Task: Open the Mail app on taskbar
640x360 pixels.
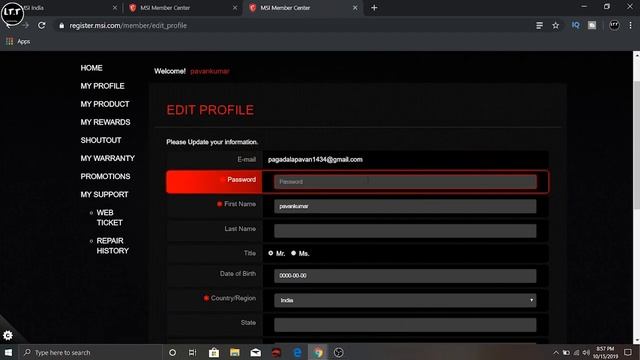Action: [x=256, y=352]
